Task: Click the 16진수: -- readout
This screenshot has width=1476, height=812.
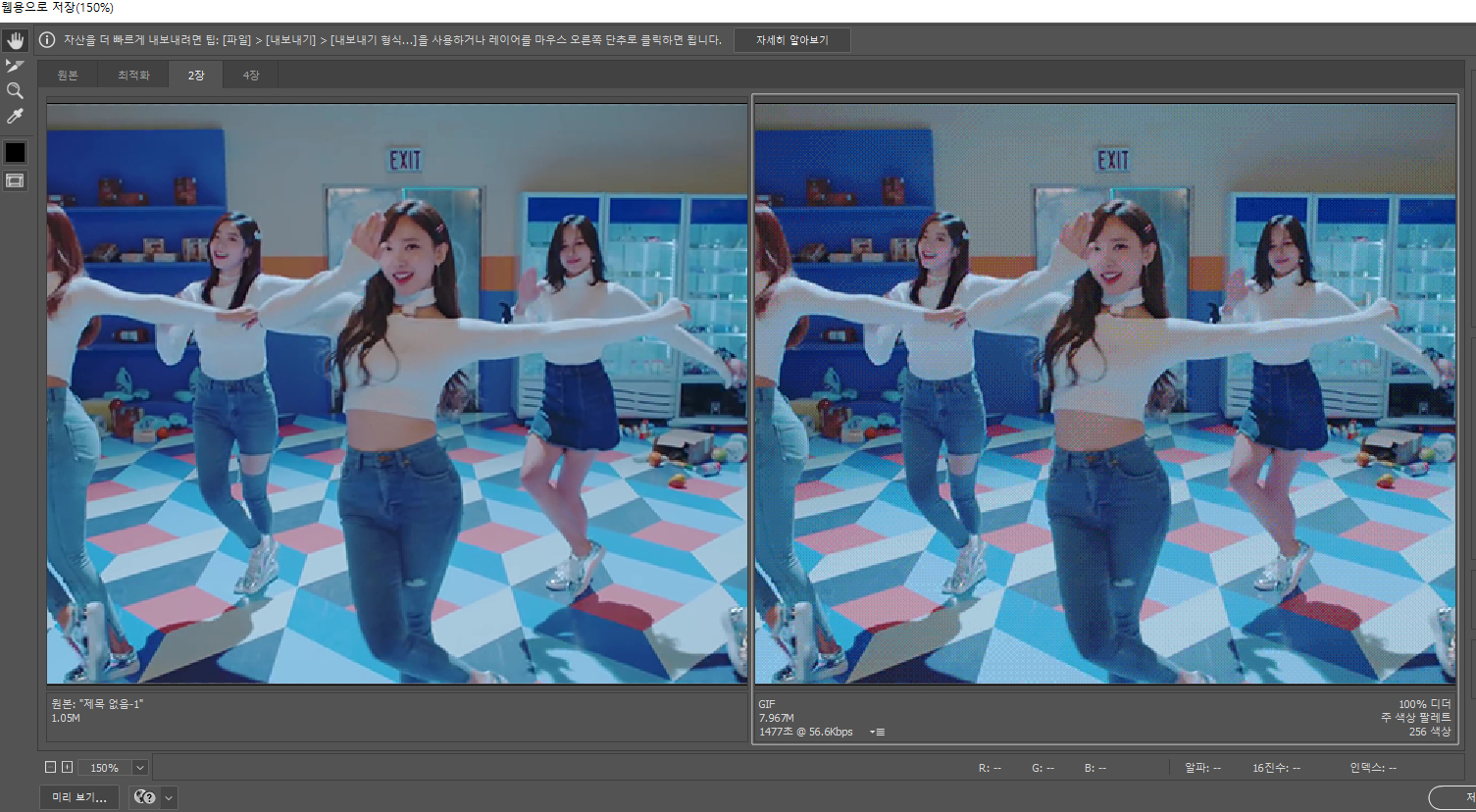Action: (1276, 768)
